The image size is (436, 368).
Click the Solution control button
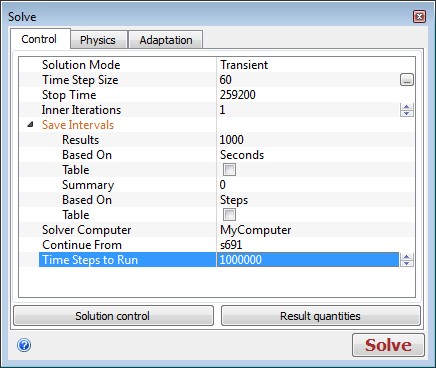click(x=113, y=316)
